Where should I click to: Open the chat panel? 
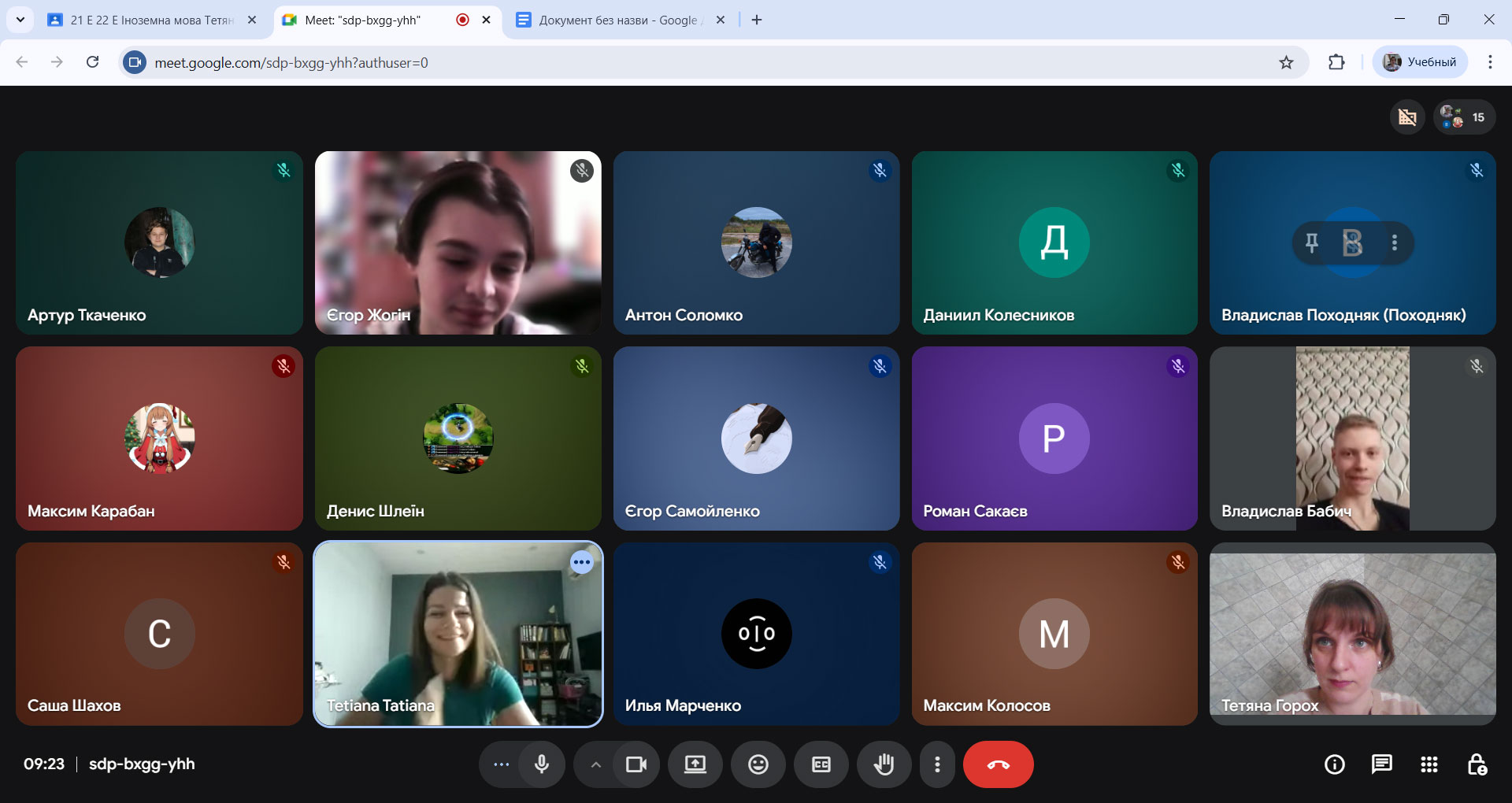click(1381, 764)
